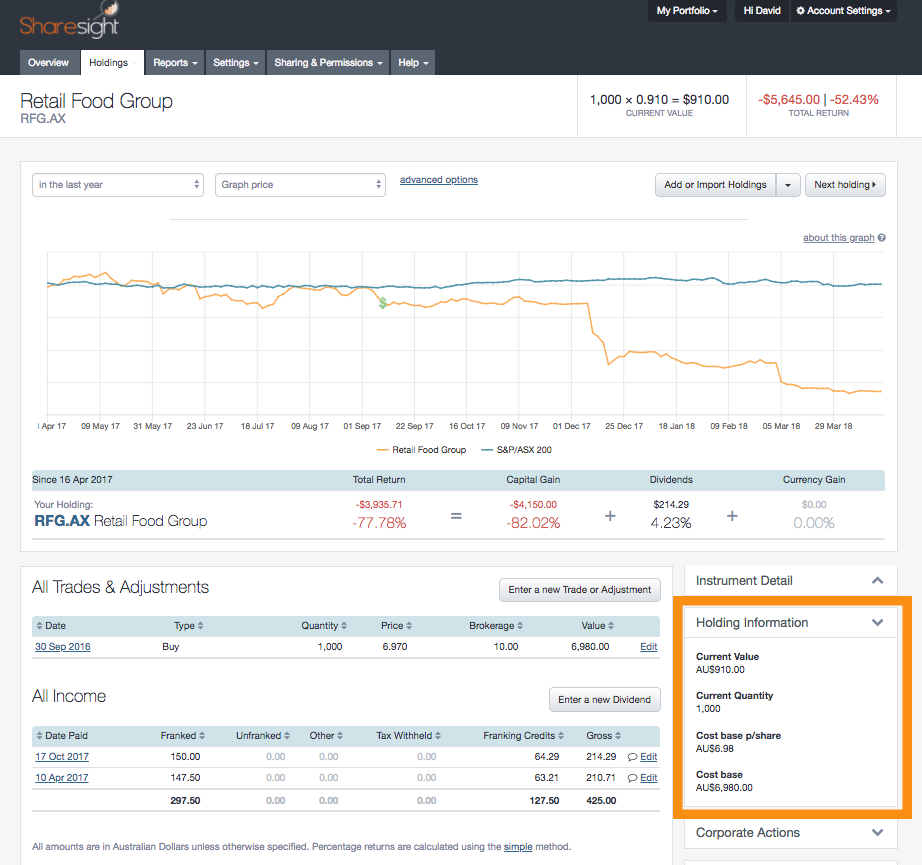Viewport: 922px width, 865px height.
Task: Open the Reports menu
Action: [x=175, y=62]
